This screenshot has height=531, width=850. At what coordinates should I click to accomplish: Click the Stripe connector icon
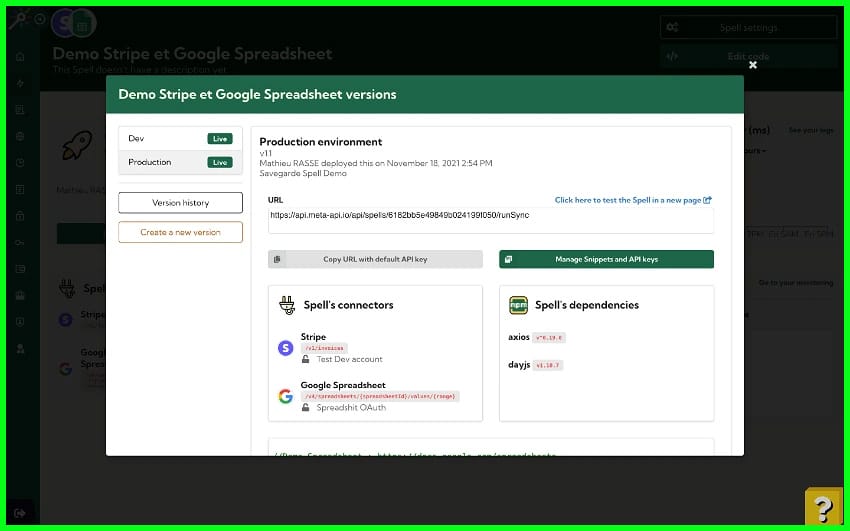(285, 348)
